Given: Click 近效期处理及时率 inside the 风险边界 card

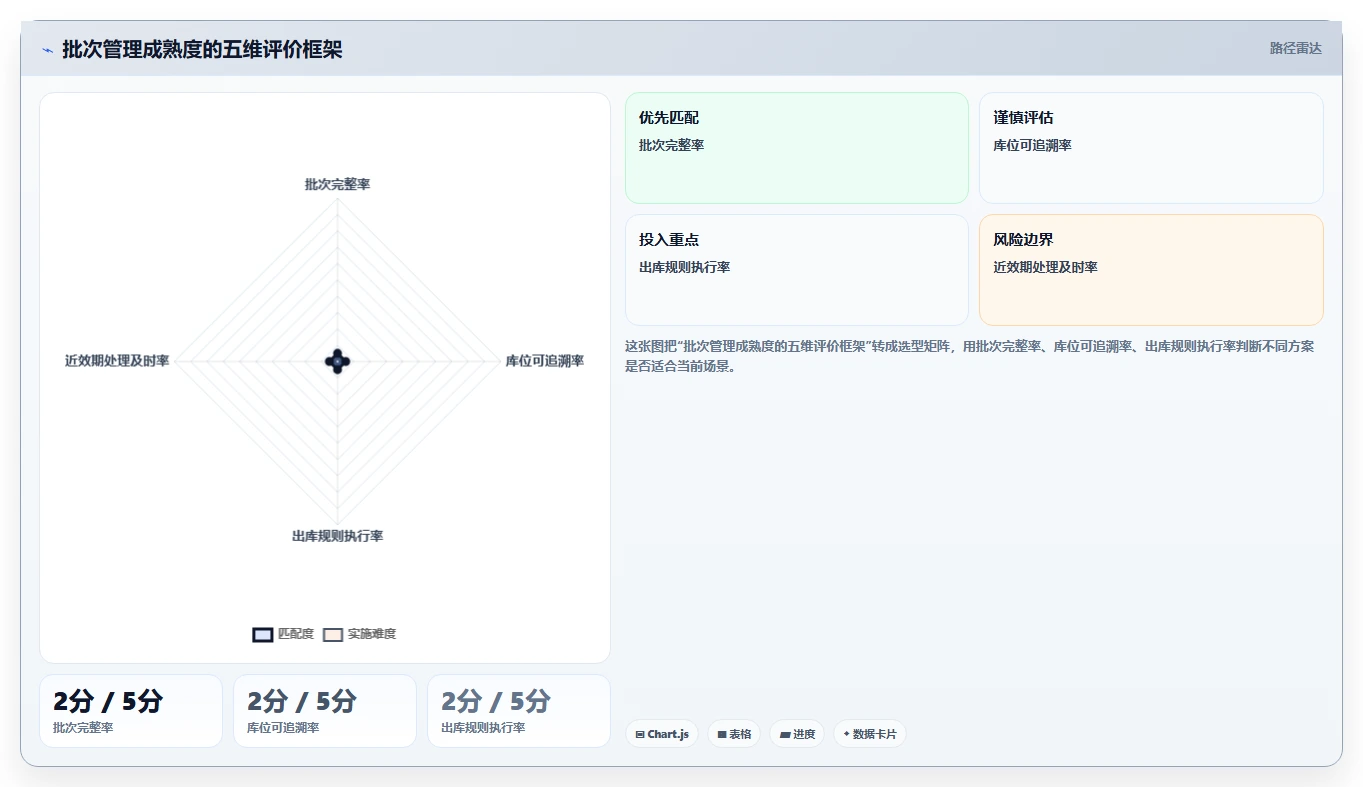Looking at the screenshot, I should click(x=1046, y=267).
